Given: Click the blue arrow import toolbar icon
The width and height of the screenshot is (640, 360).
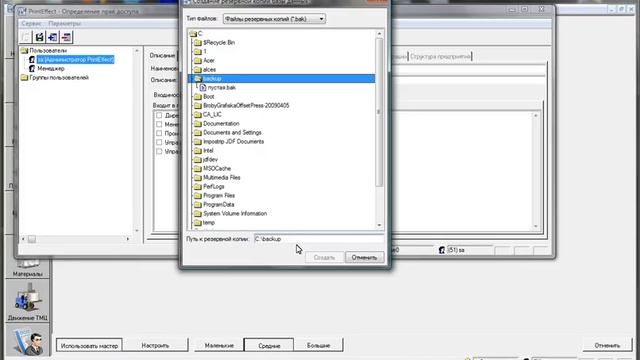Looking at the screenshot, I should (x=53, y=37).
